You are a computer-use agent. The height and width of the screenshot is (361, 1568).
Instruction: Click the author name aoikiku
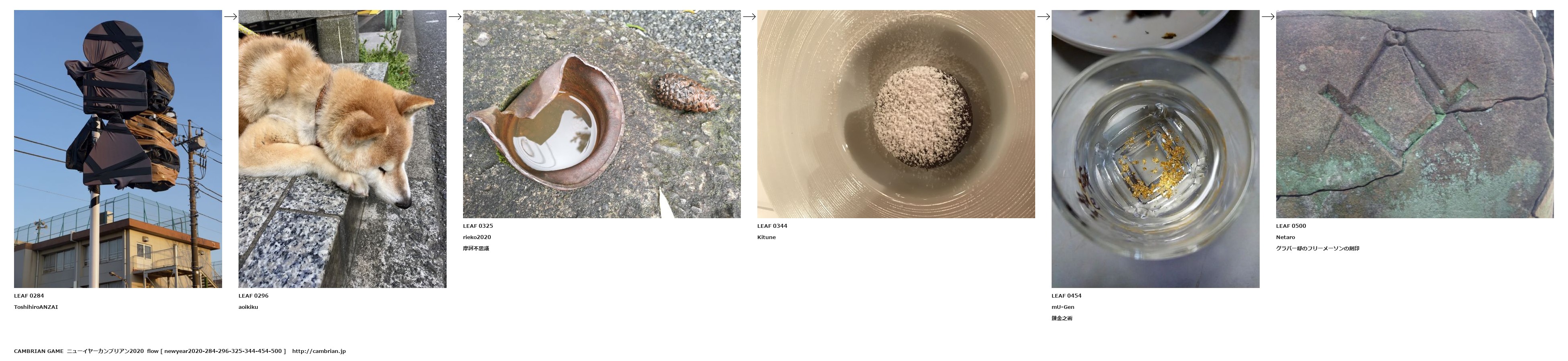248,307
